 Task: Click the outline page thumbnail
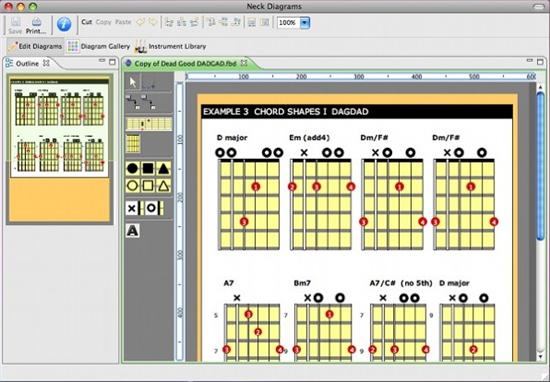click(59, 128)
